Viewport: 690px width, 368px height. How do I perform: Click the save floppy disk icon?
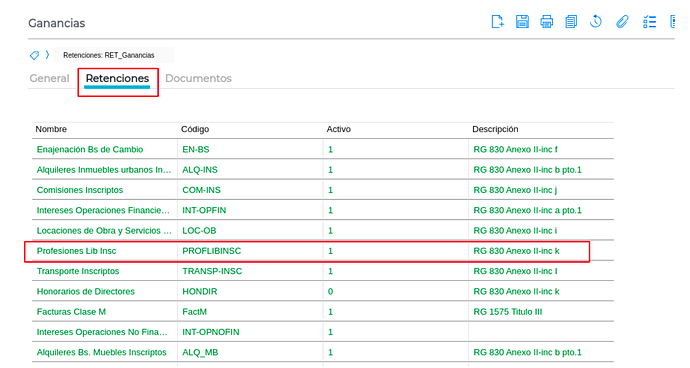[x=522, y=22]
